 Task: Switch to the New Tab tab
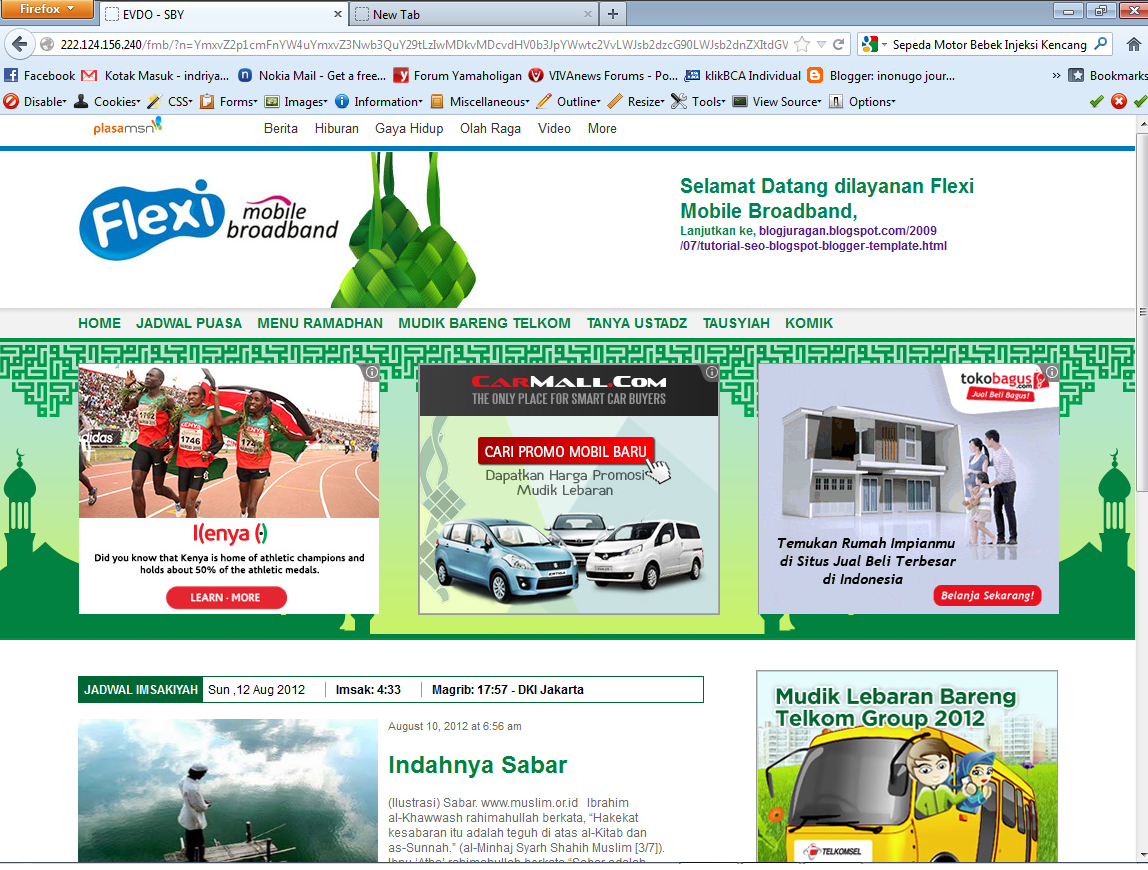coord(472,14)
